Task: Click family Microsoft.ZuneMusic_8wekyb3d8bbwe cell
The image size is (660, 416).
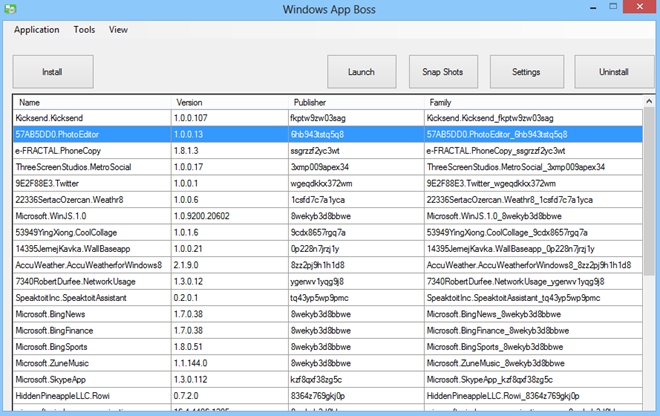Action: 533,363
